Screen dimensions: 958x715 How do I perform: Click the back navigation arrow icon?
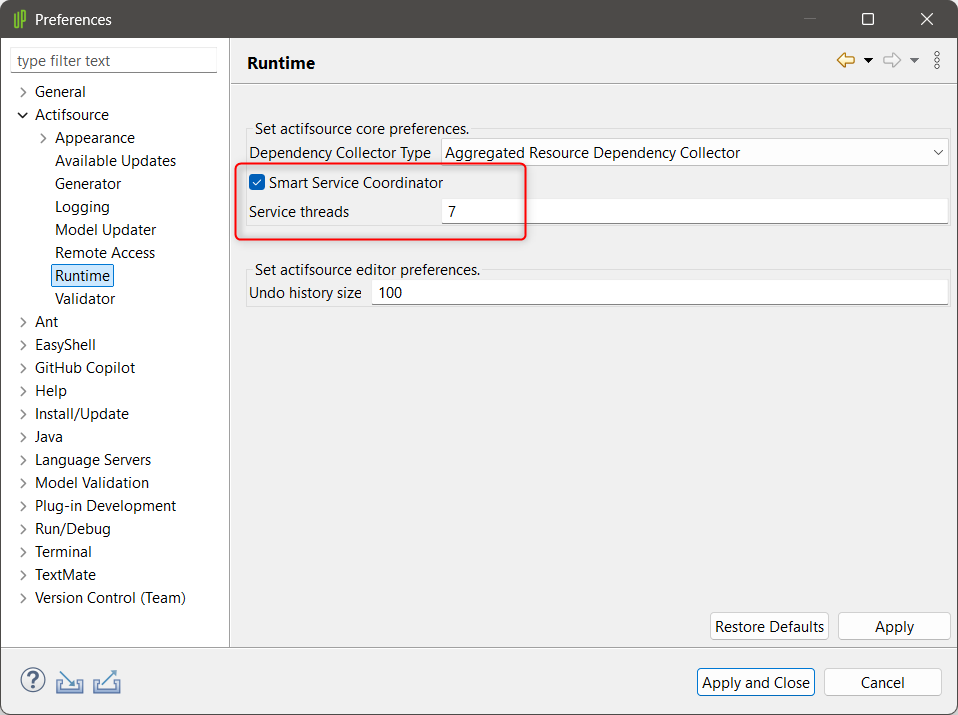click(846, 60)
